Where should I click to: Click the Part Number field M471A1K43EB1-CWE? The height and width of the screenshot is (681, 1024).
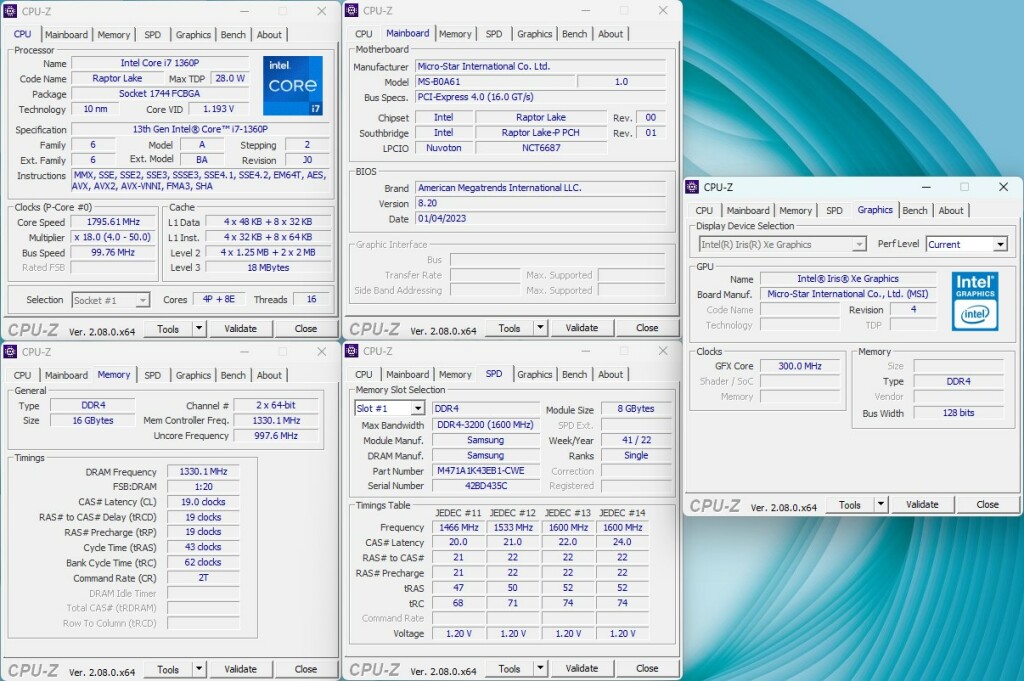(485, 471)
